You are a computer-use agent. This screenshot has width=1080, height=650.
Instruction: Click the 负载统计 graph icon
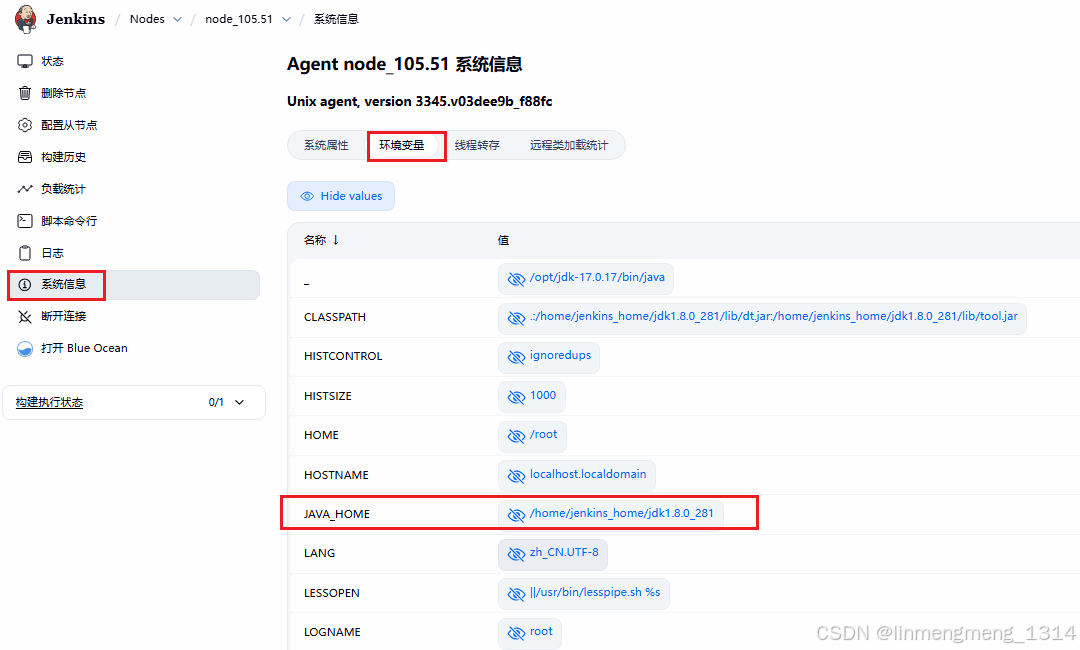point(25,189)
